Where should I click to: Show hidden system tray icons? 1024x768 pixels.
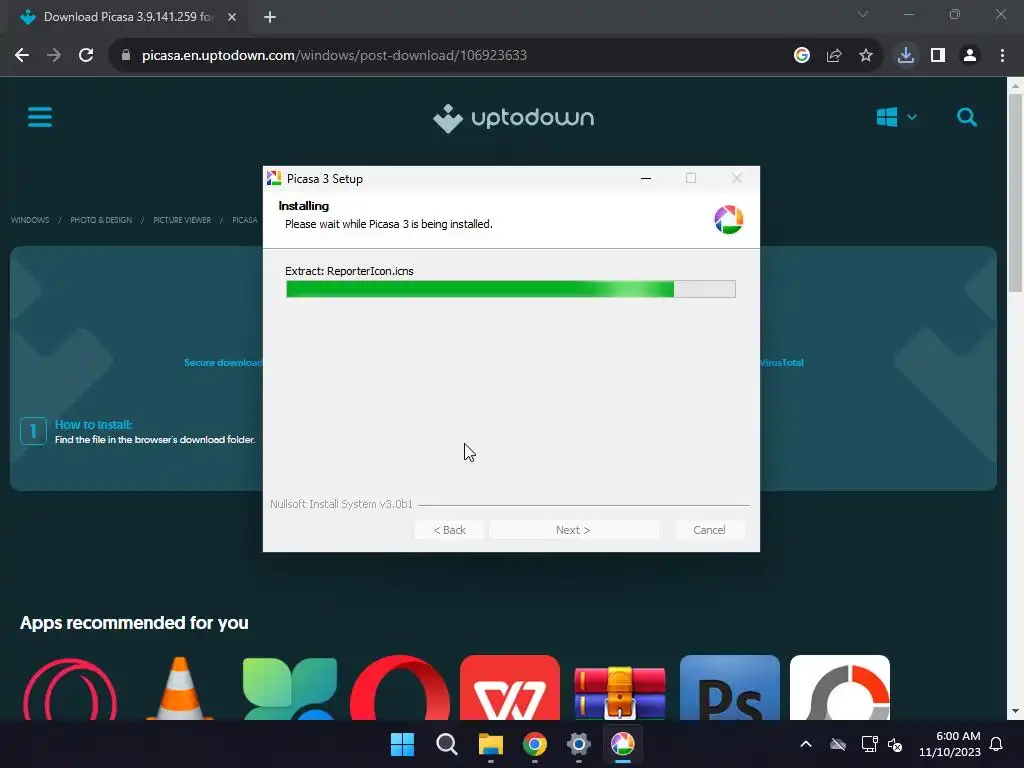click(x=806, y=744)
